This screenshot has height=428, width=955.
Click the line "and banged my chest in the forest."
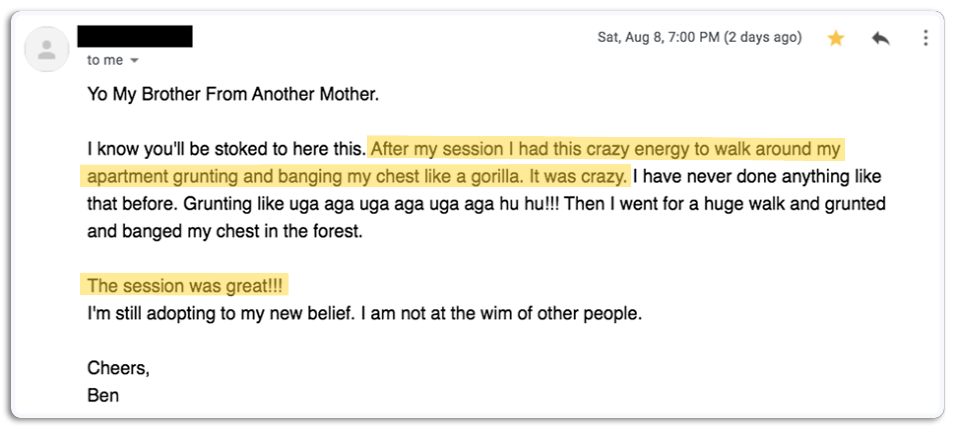pyautogui.click(x=222, y=231)
